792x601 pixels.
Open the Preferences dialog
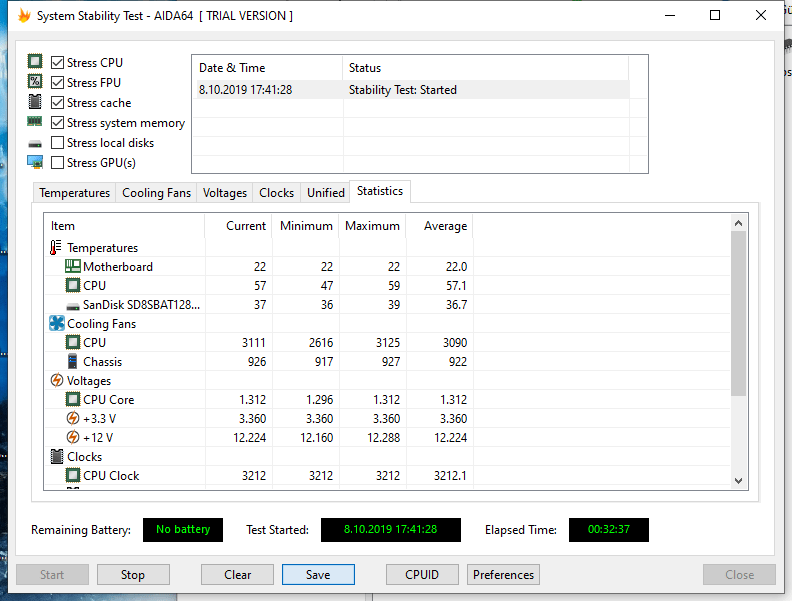pyautogui.click(x=504, y=575)
